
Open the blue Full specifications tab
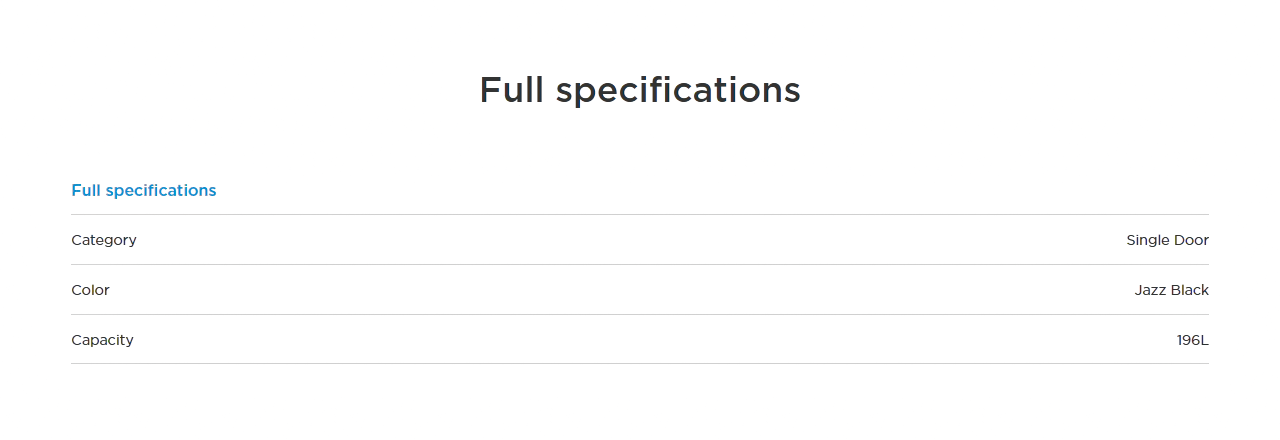(143, 190)
